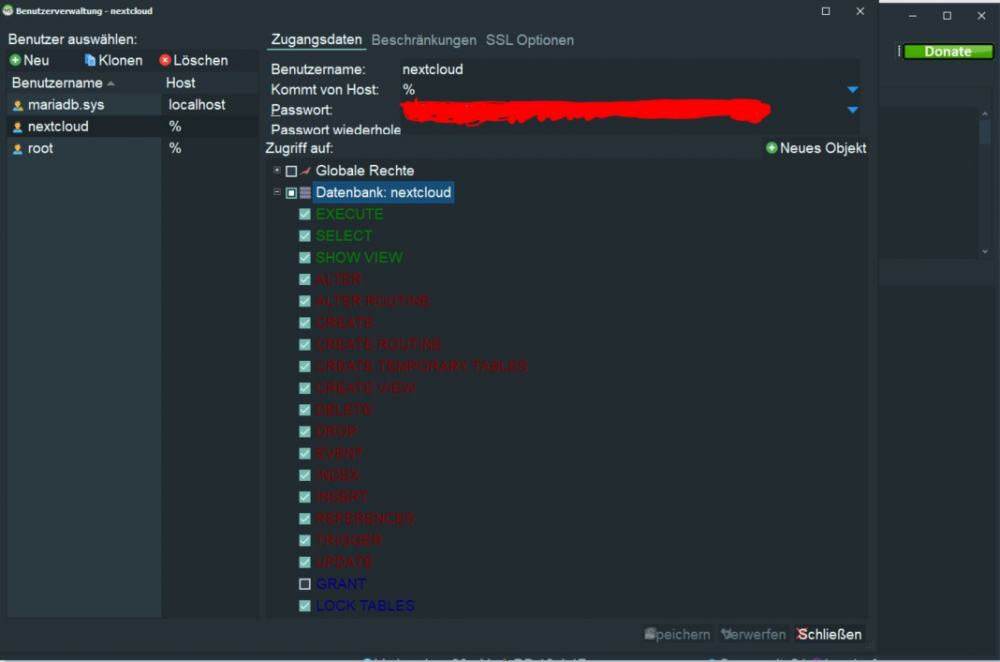Viewport: 1000px width, 662px height.
Task: Collapse the Datenbank: nextcloud node
Action: [277, 192]
